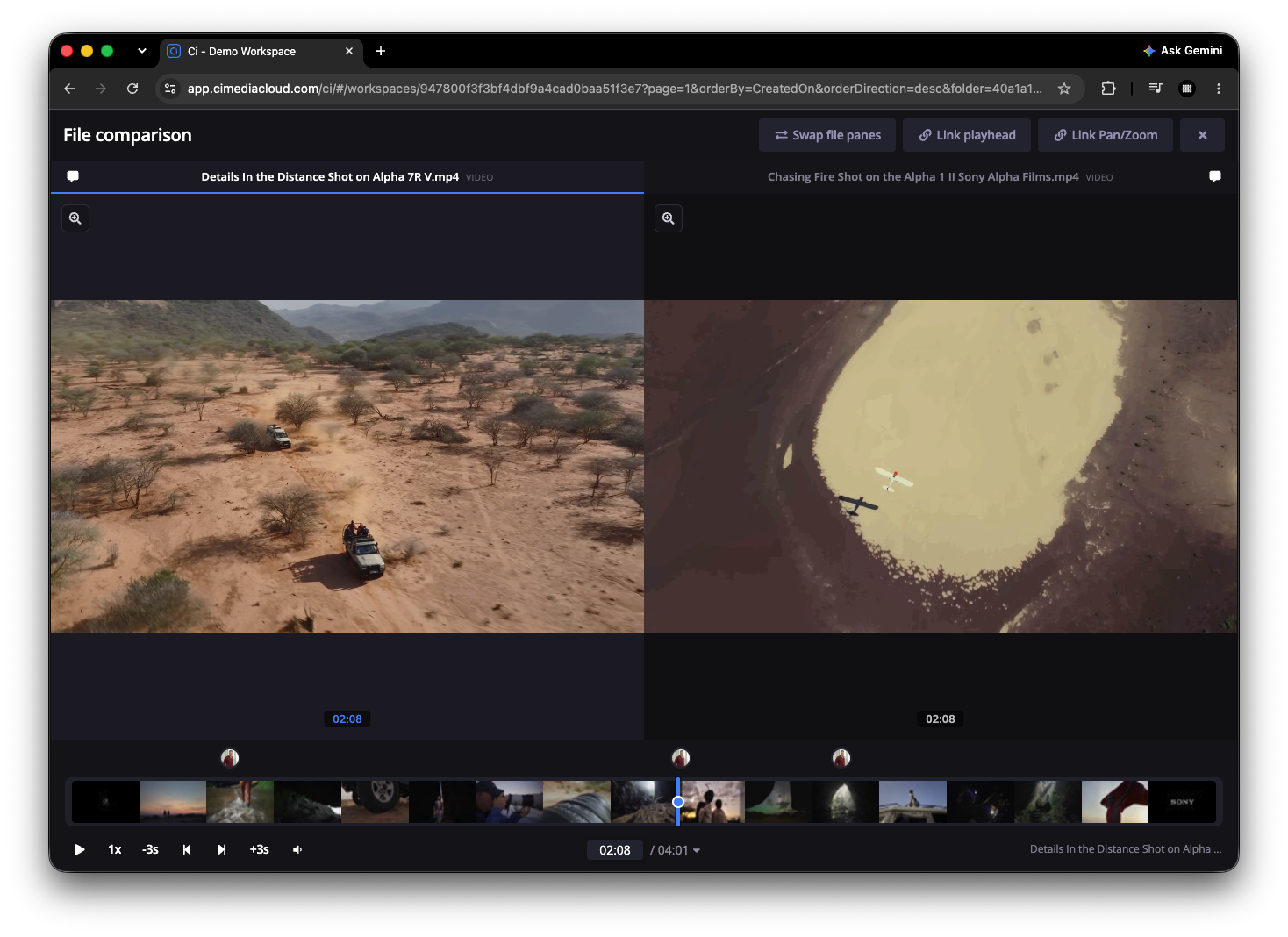Toggle Link Pan/Zoom

tap(1105, 135)
